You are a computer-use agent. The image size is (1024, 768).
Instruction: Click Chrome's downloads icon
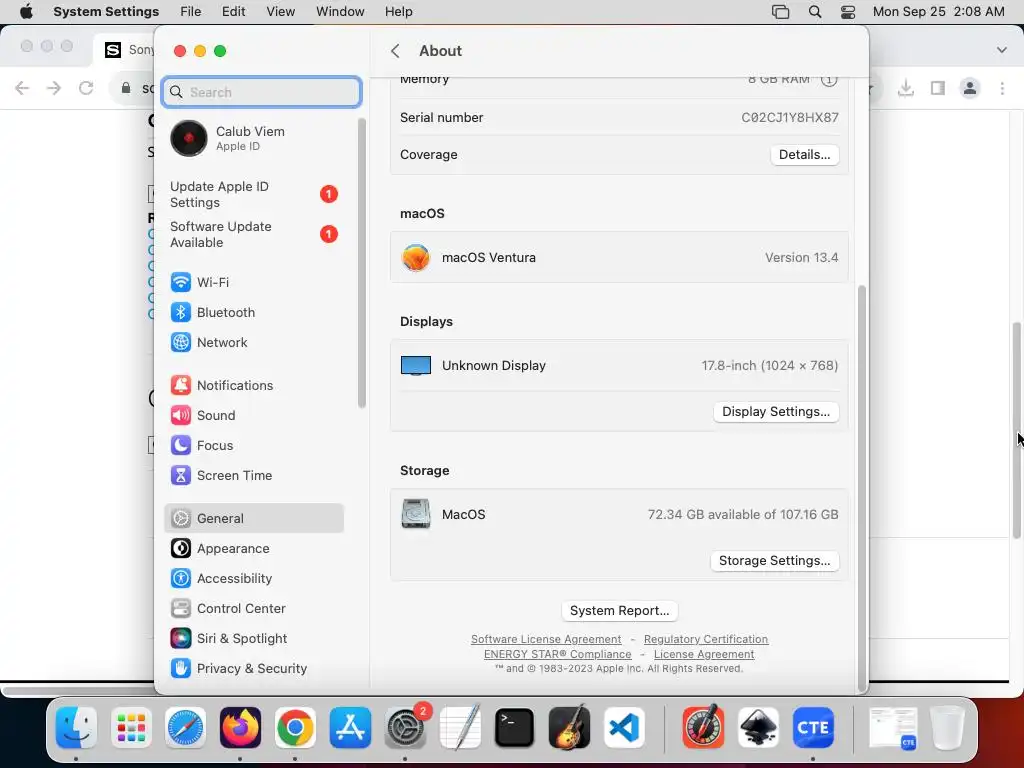click(x=906, y=88)
